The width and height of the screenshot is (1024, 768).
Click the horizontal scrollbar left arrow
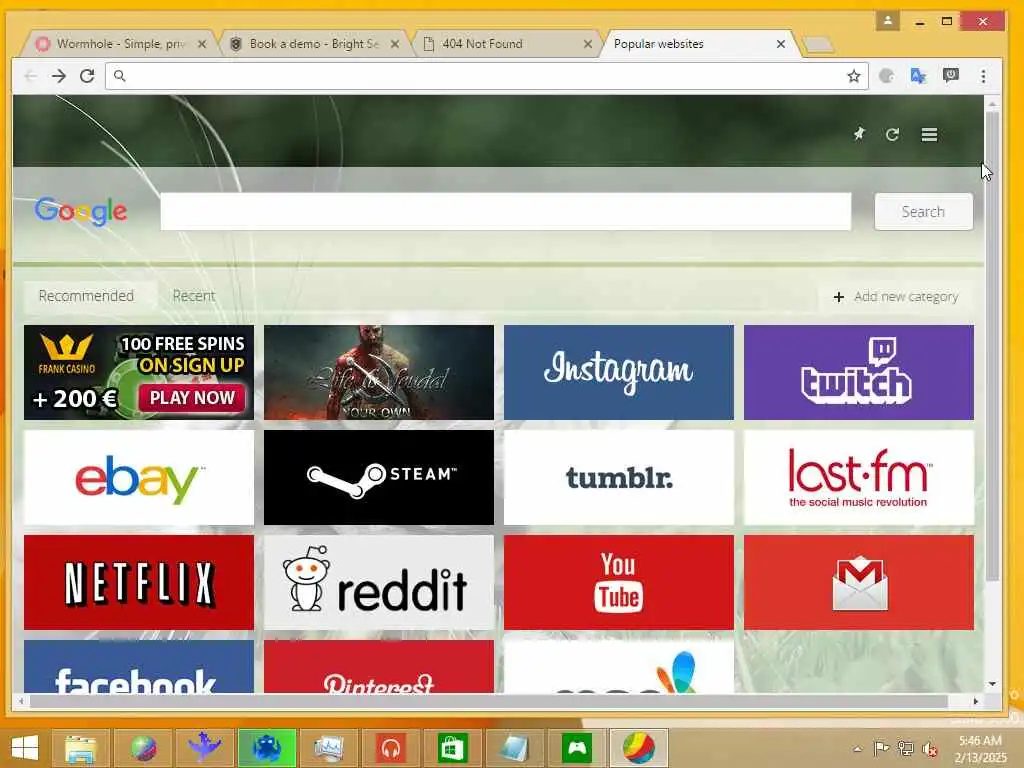[21, 701]
